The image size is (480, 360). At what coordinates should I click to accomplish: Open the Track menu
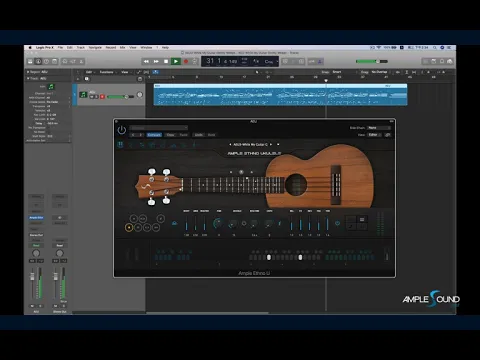81,48
